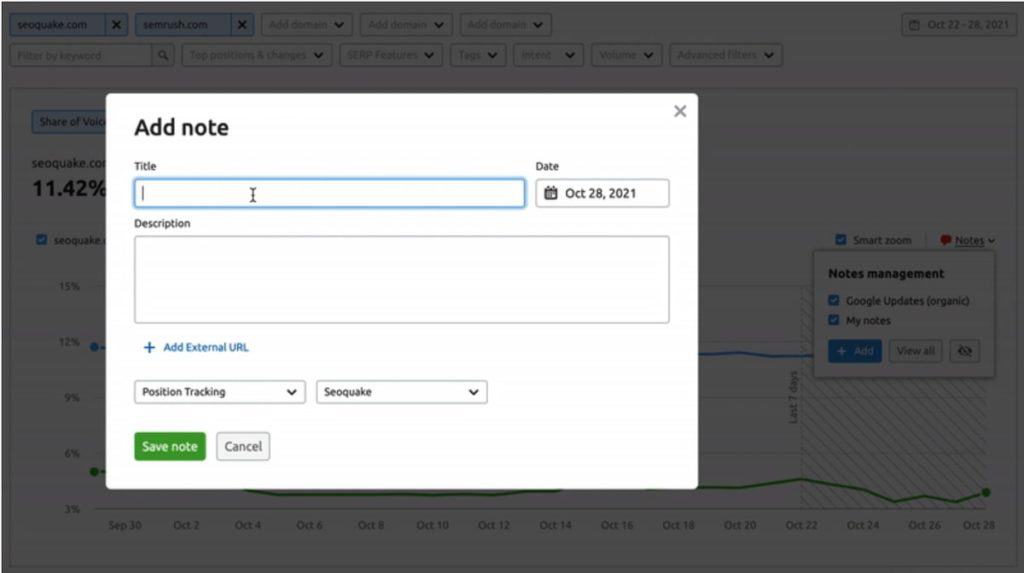Click the calendar icon in Date field
Viewport: 1024px width, 573px height.
[551, 193]
